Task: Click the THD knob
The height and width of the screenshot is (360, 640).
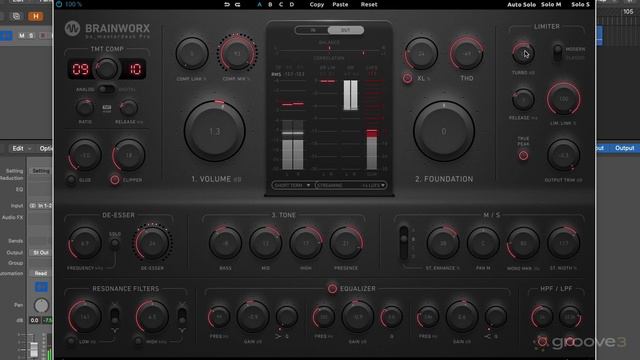Action: click(467, 53)
